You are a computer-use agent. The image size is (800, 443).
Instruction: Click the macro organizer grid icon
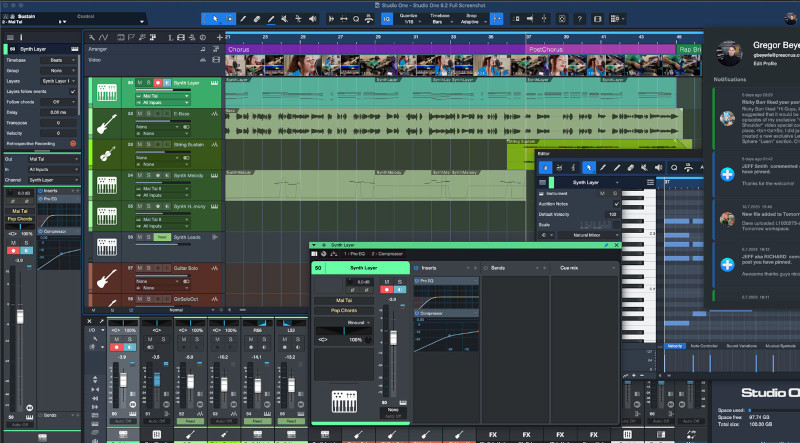coord(617,19)
